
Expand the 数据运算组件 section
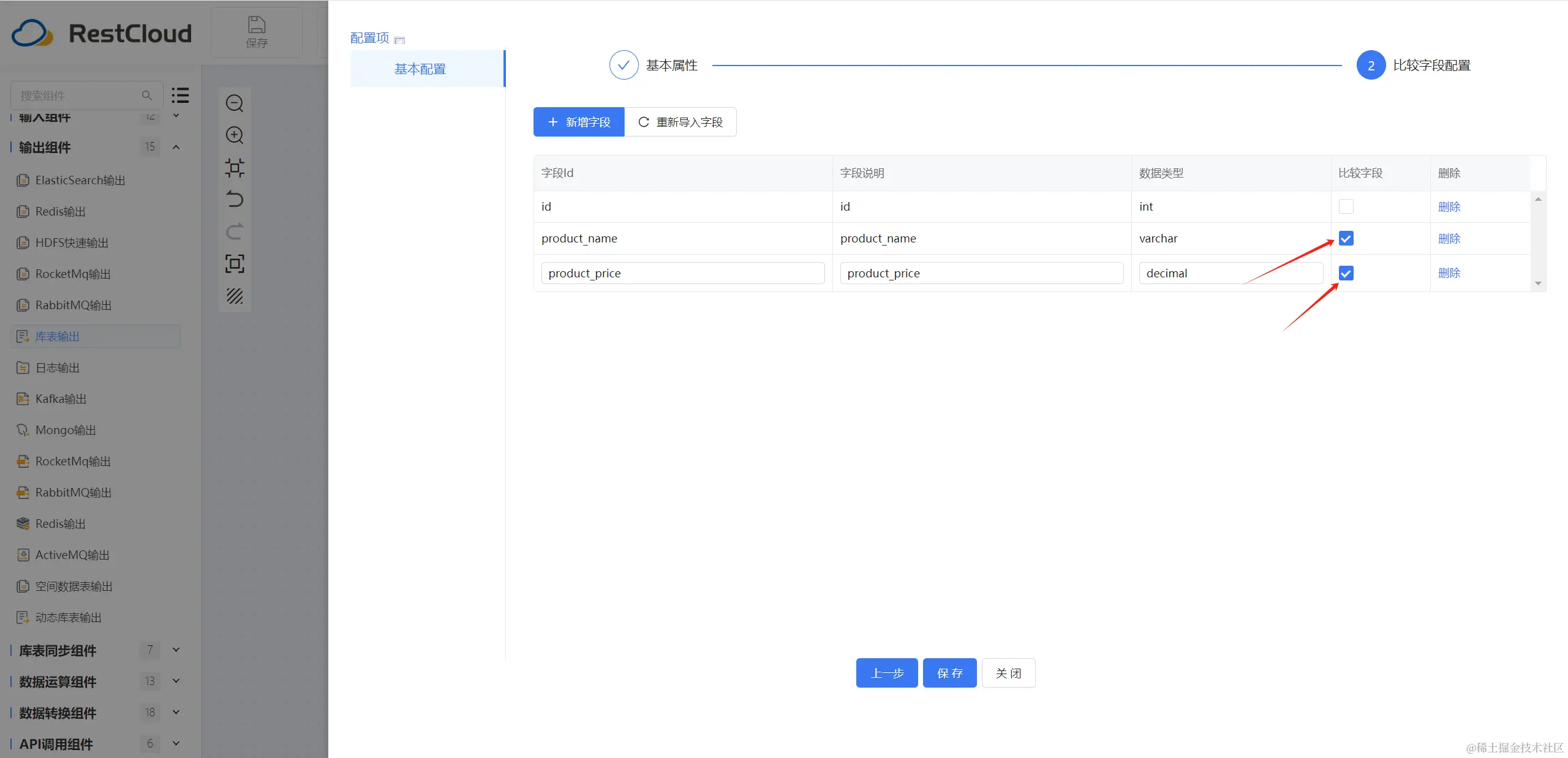click(176, 681)
